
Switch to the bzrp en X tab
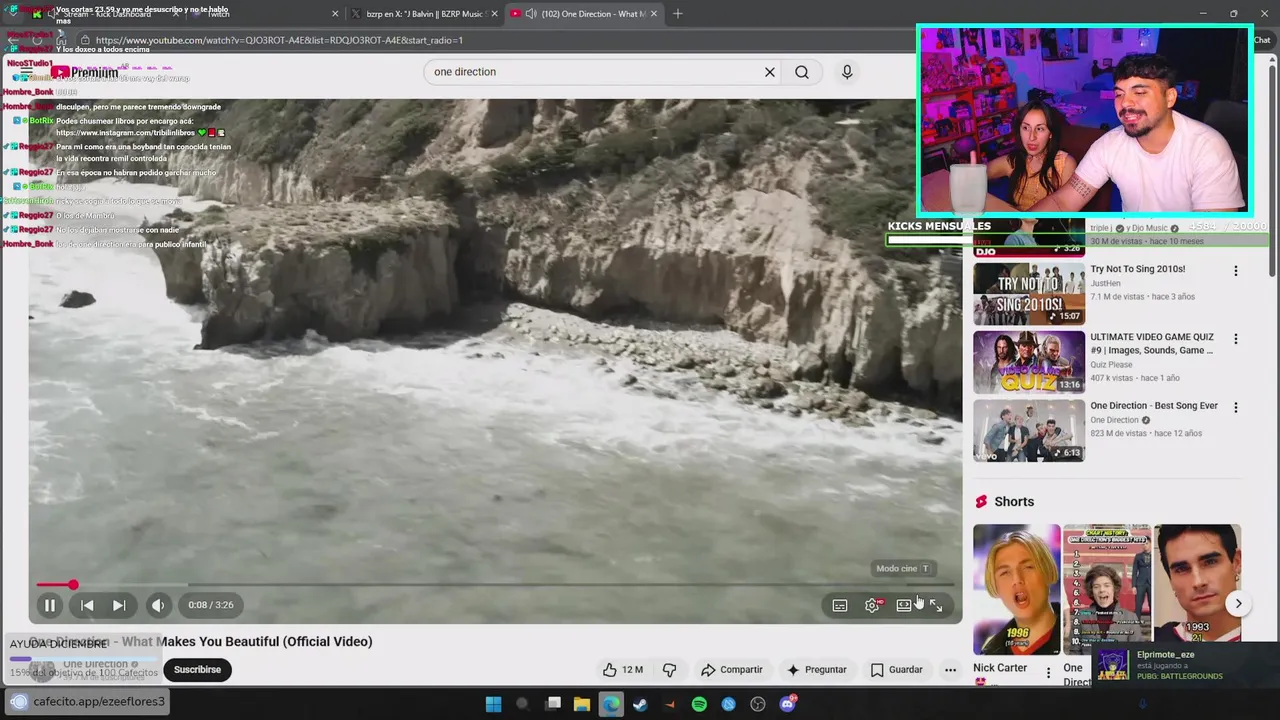[424, 14]
